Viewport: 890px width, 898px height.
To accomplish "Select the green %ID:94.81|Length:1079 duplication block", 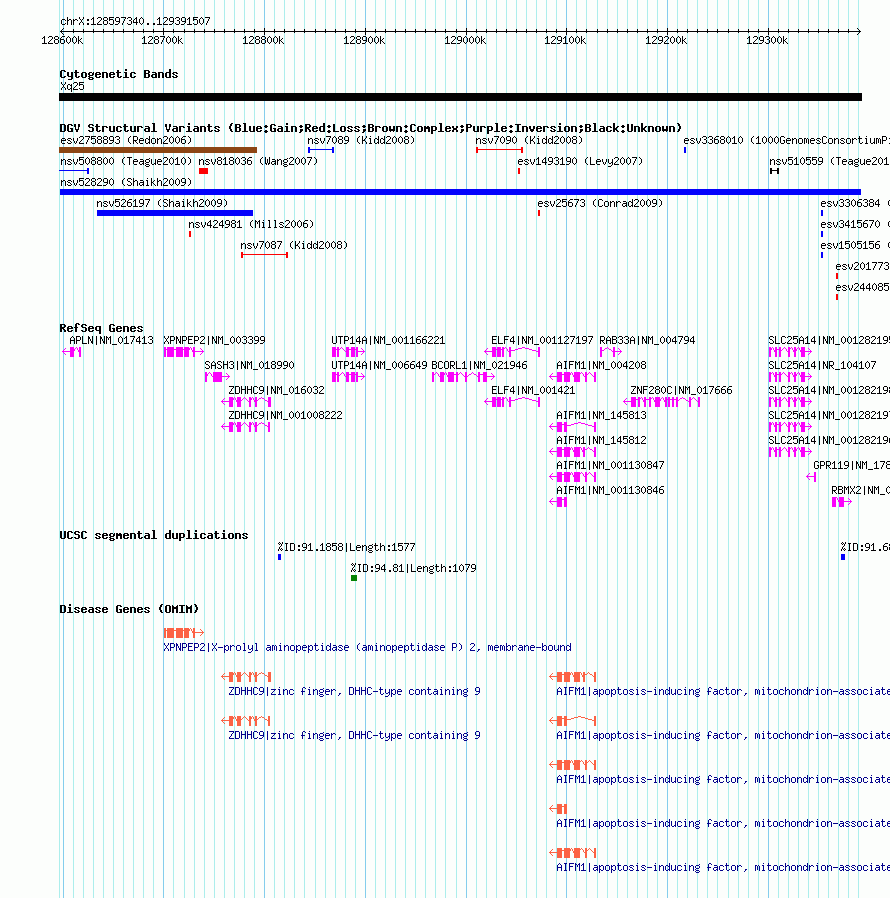I will click(354, 578).
